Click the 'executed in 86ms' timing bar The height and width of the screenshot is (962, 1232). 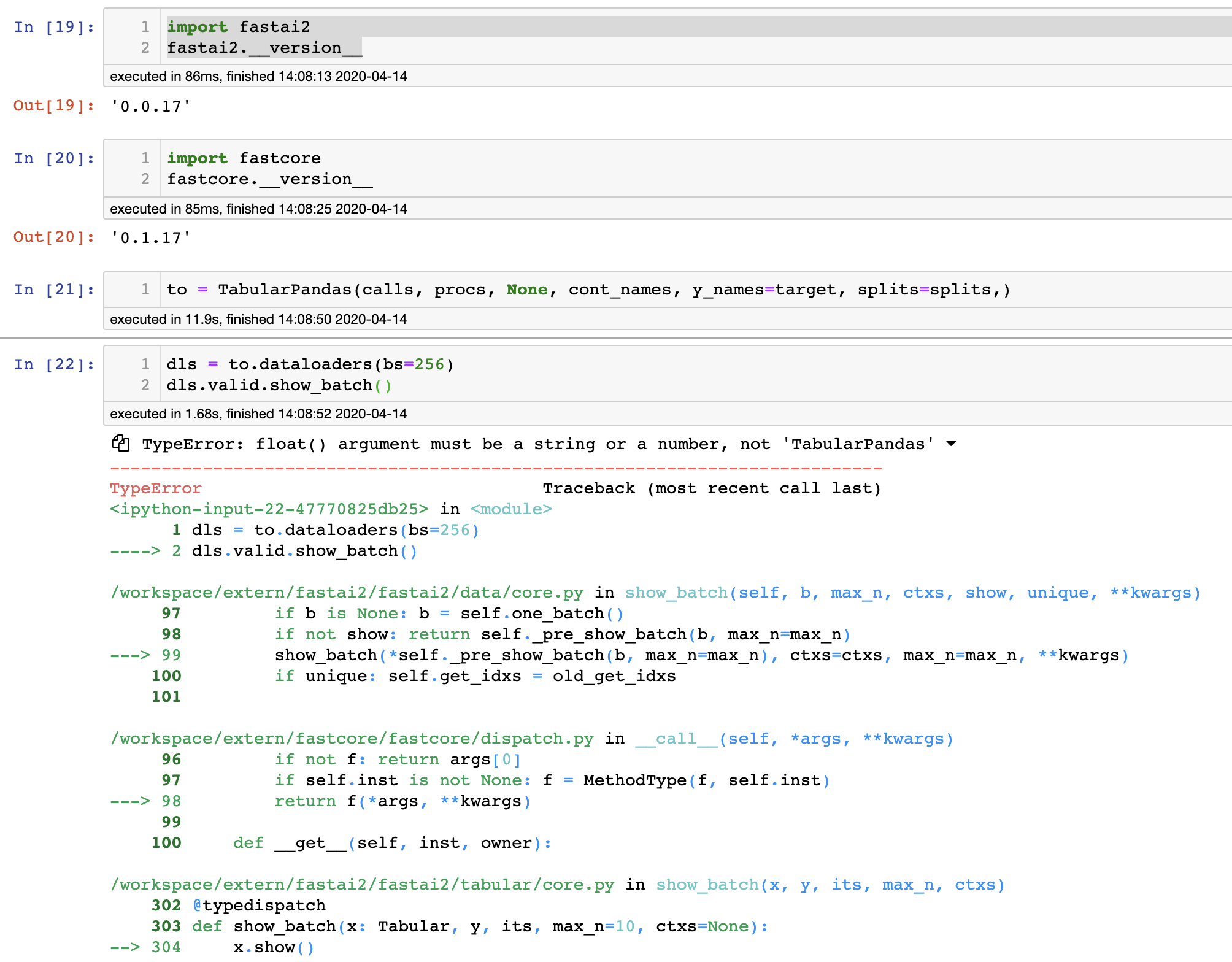258,76
